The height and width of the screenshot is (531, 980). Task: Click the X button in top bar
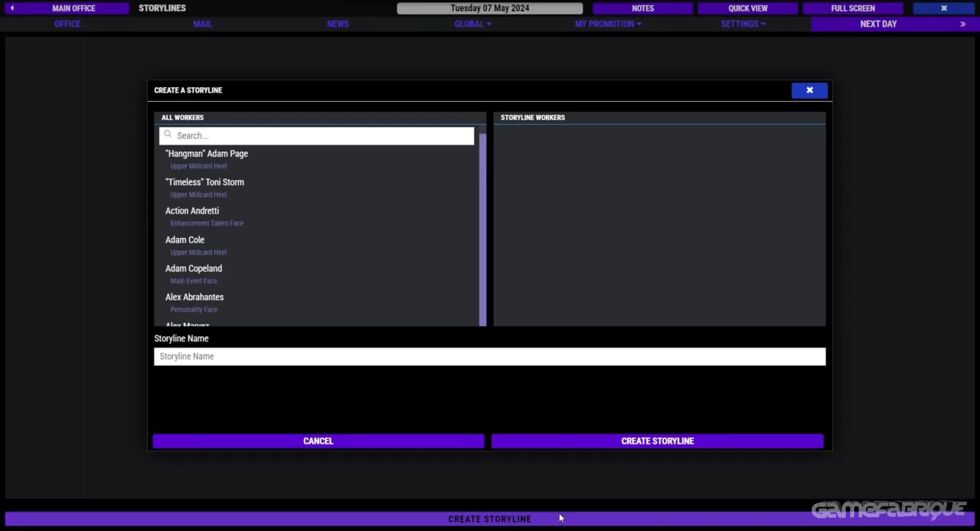click(943, 8)
